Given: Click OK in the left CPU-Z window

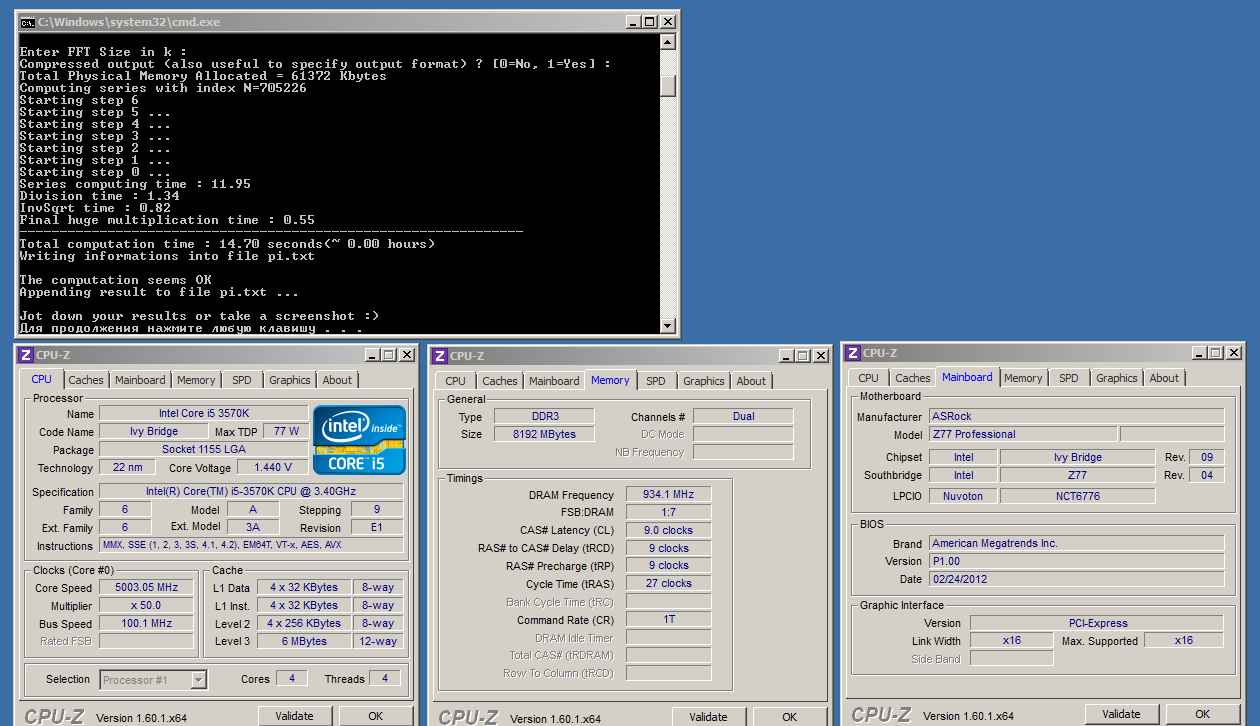Looking at the screenshot, I should tap(375, 716).
